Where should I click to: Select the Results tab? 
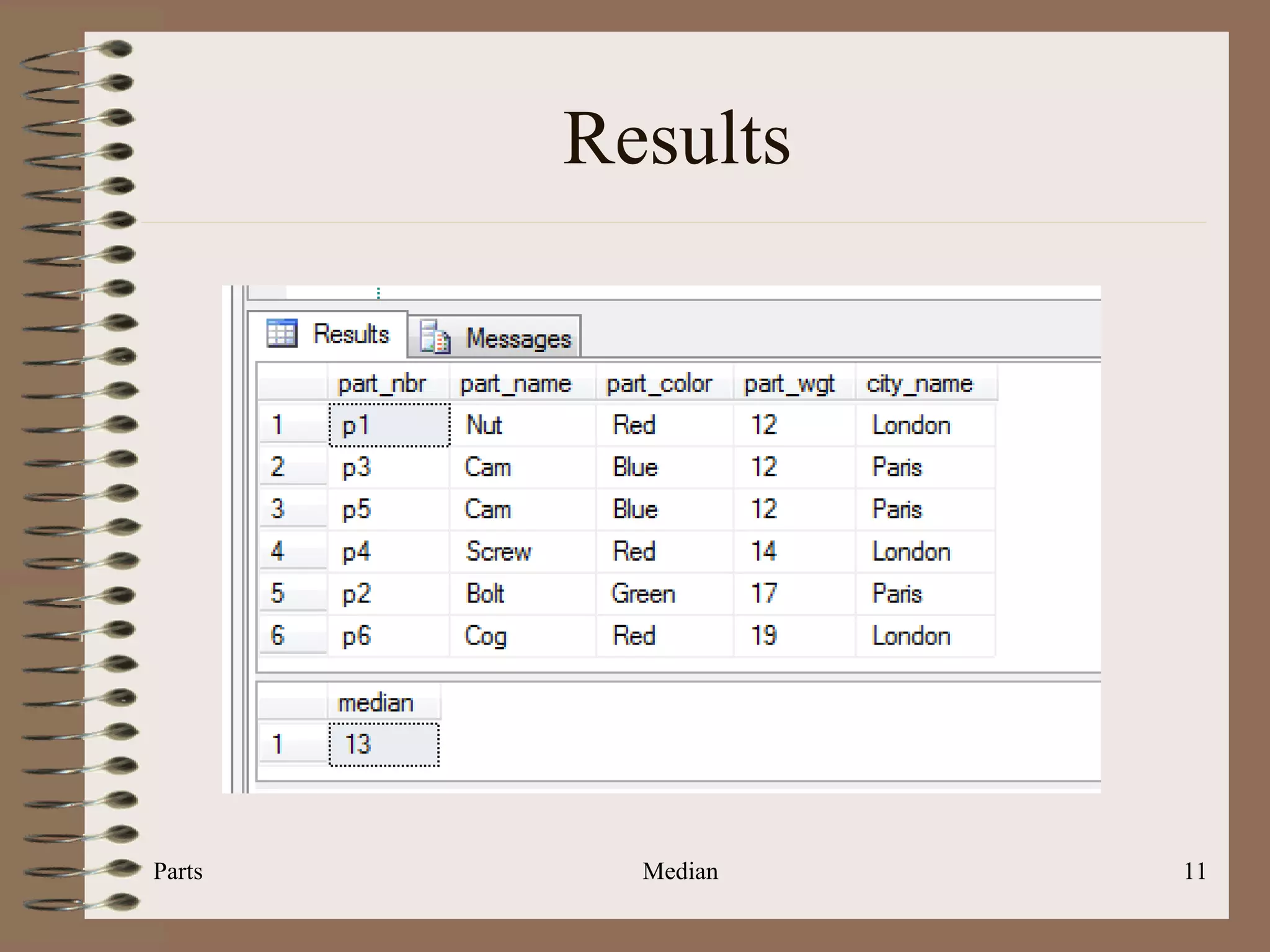point(350,334)
